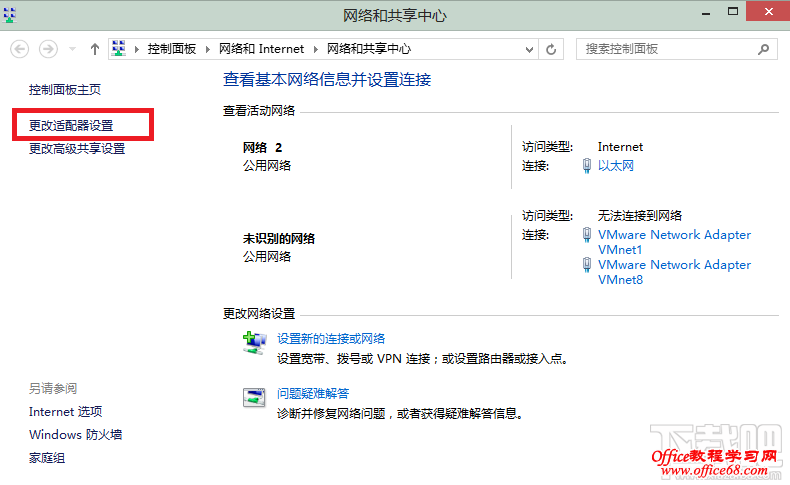Open 家庭组 link
Viewport: 790px width, 485px height.
click(x=47, y=458)
